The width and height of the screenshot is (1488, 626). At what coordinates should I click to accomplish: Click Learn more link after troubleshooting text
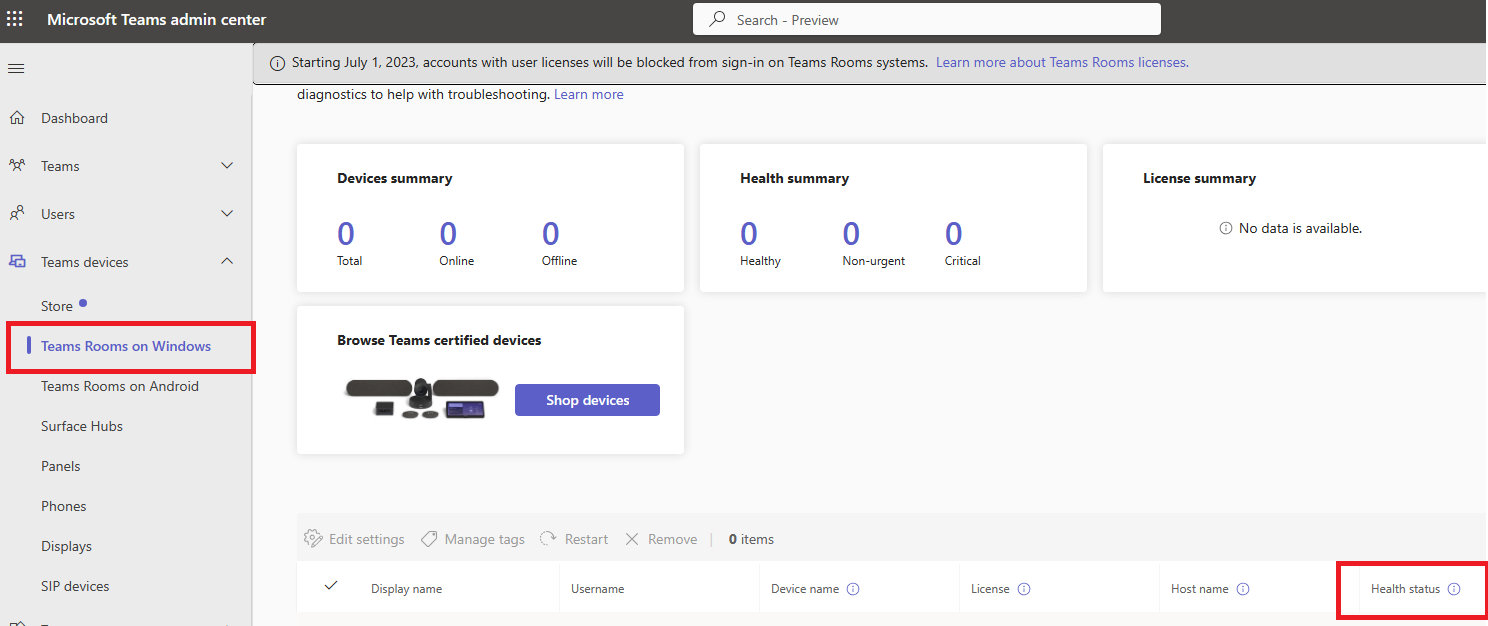(589, 94)
